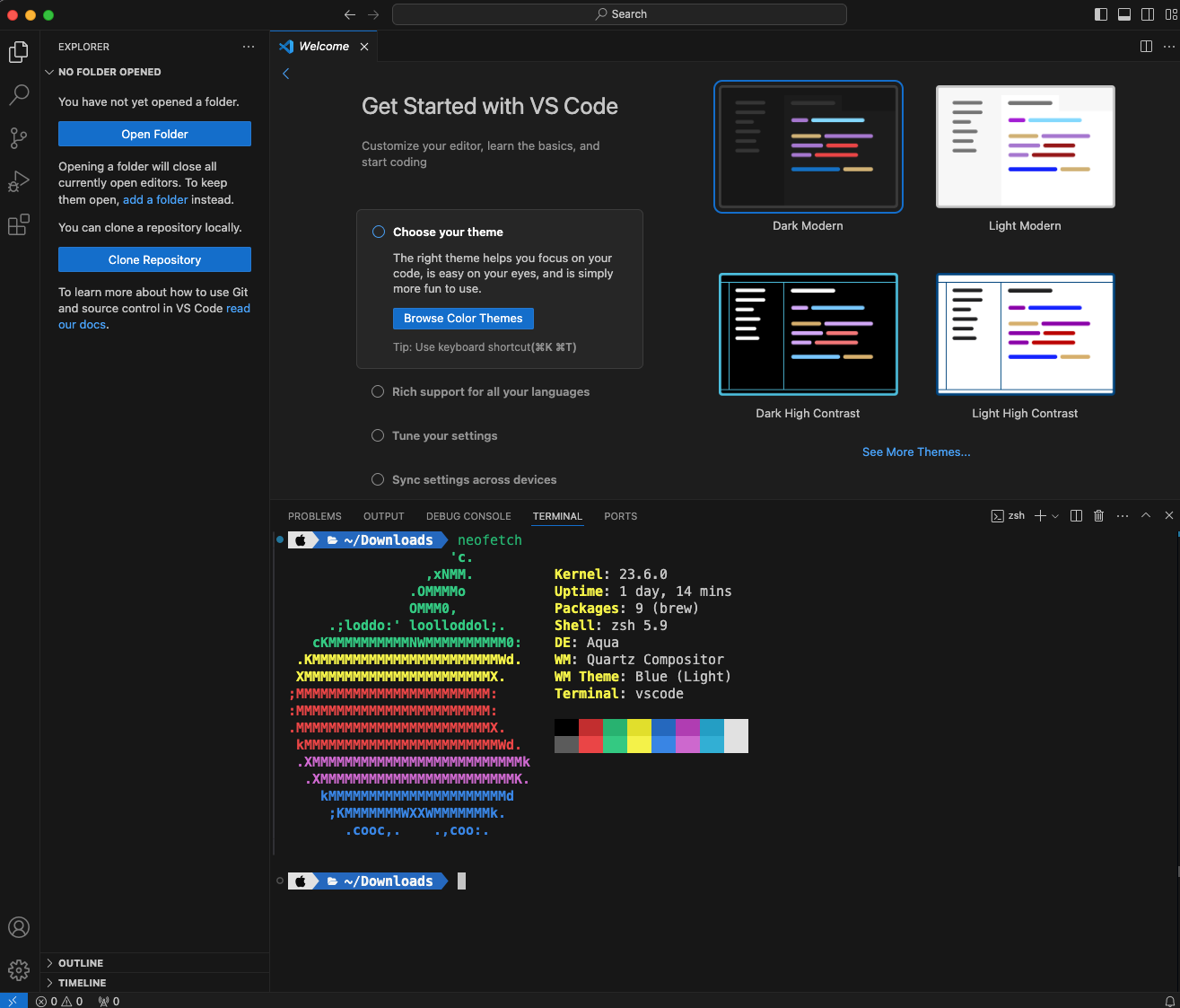1180x1008 pixels.
Task: Choose the Dark Modern theme thumbnail
Action: tap(809, 147)
